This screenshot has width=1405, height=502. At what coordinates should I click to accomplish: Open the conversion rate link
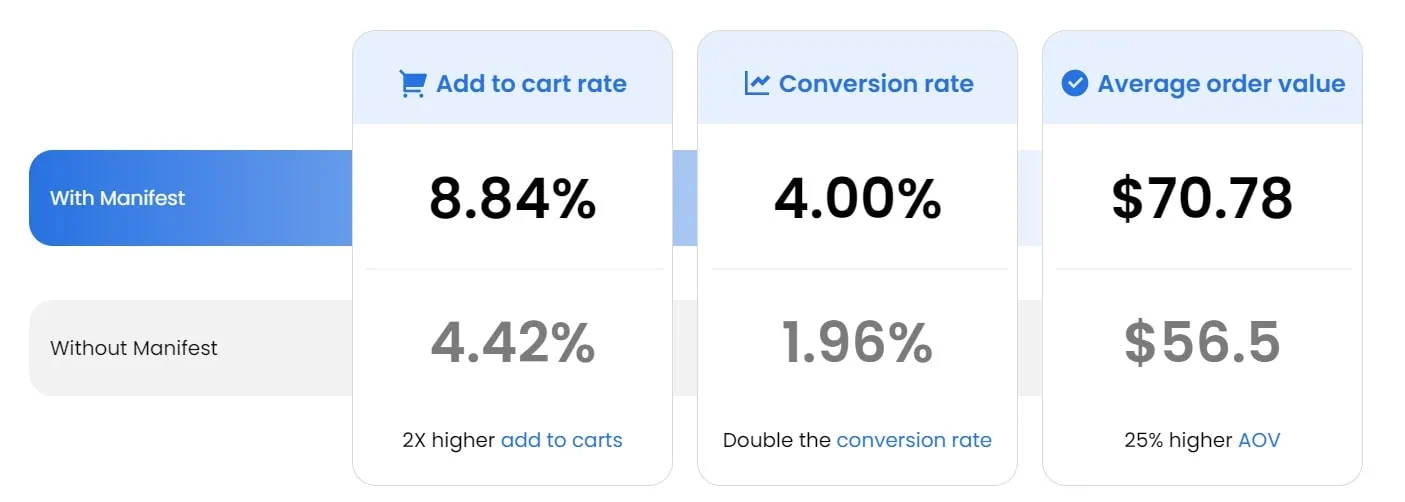pyautogui.click(x=914, y=440)
